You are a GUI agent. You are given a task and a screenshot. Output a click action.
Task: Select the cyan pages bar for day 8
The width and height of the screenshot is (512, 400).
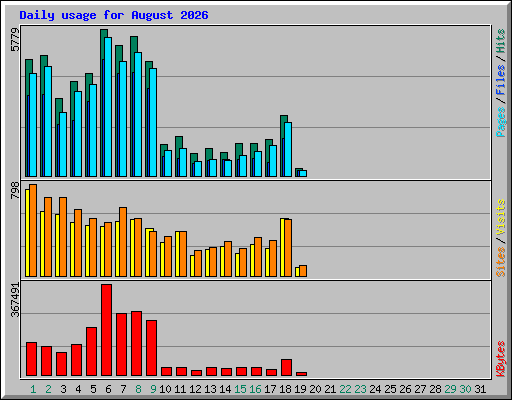(138, 114)
